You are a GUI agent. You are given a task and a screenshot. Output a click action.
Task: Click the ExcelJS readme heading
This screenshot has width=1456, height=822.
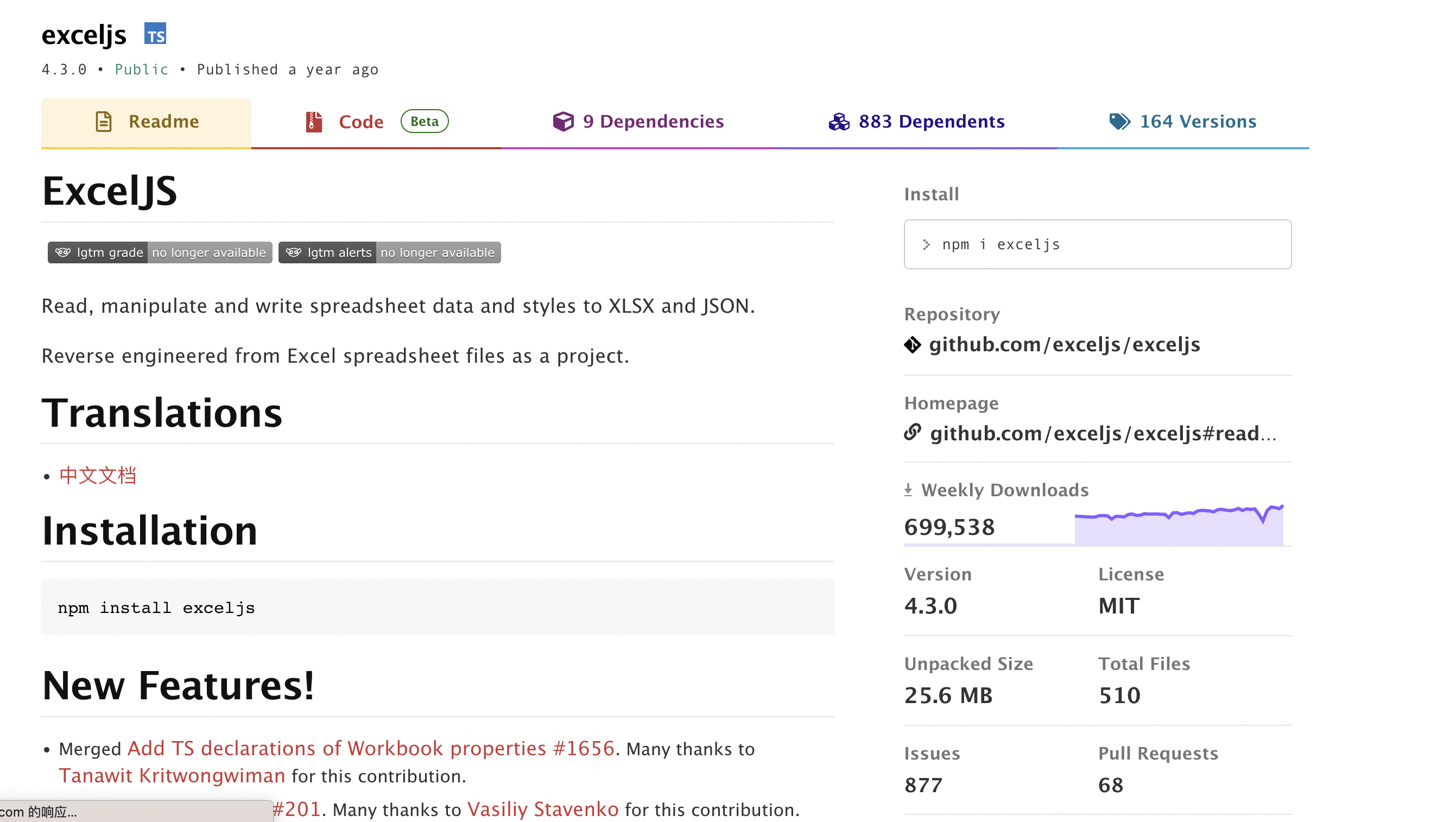(x=109, y=191)
